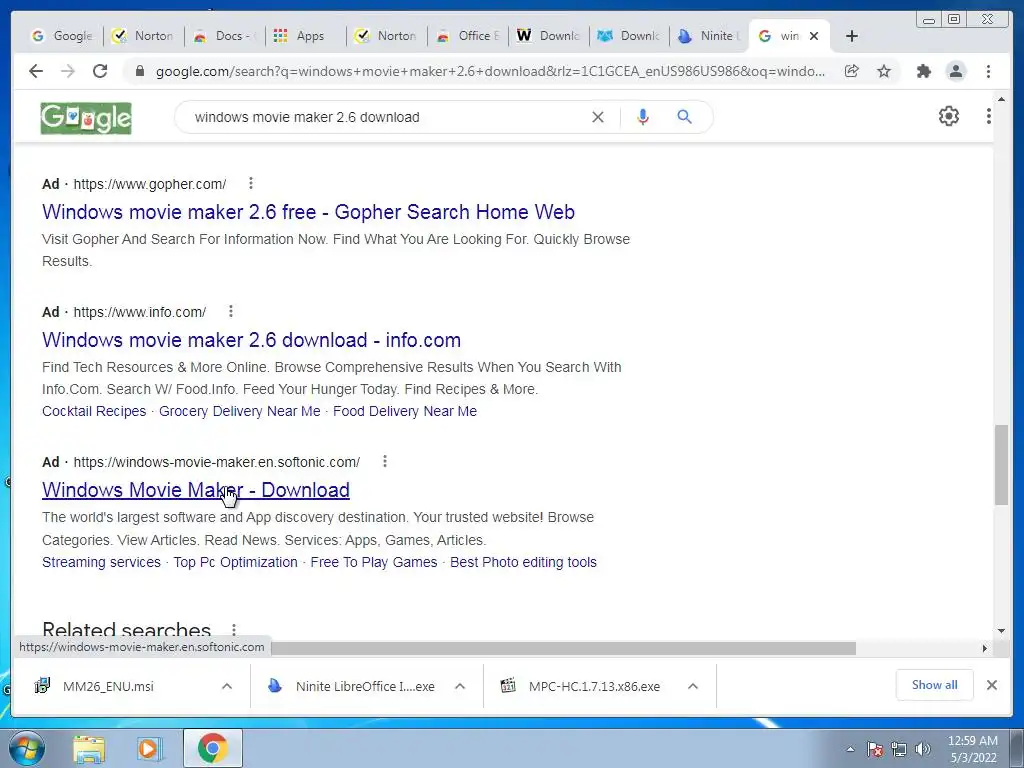
Task: Go back to the previous page
Action: coord(36,71)
